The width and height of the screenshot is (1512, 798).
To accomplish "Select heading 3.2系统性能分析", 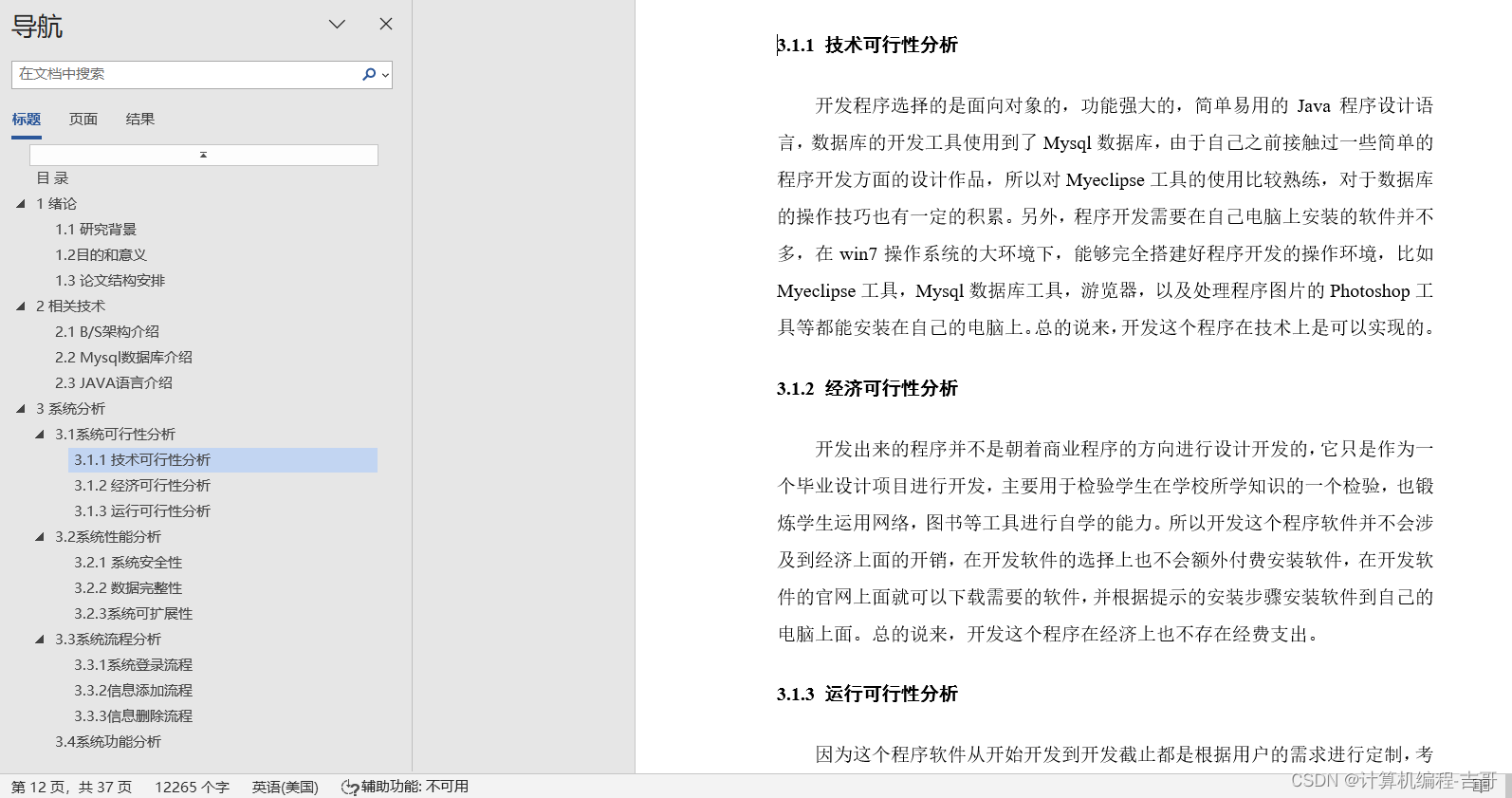I will 108,537.
